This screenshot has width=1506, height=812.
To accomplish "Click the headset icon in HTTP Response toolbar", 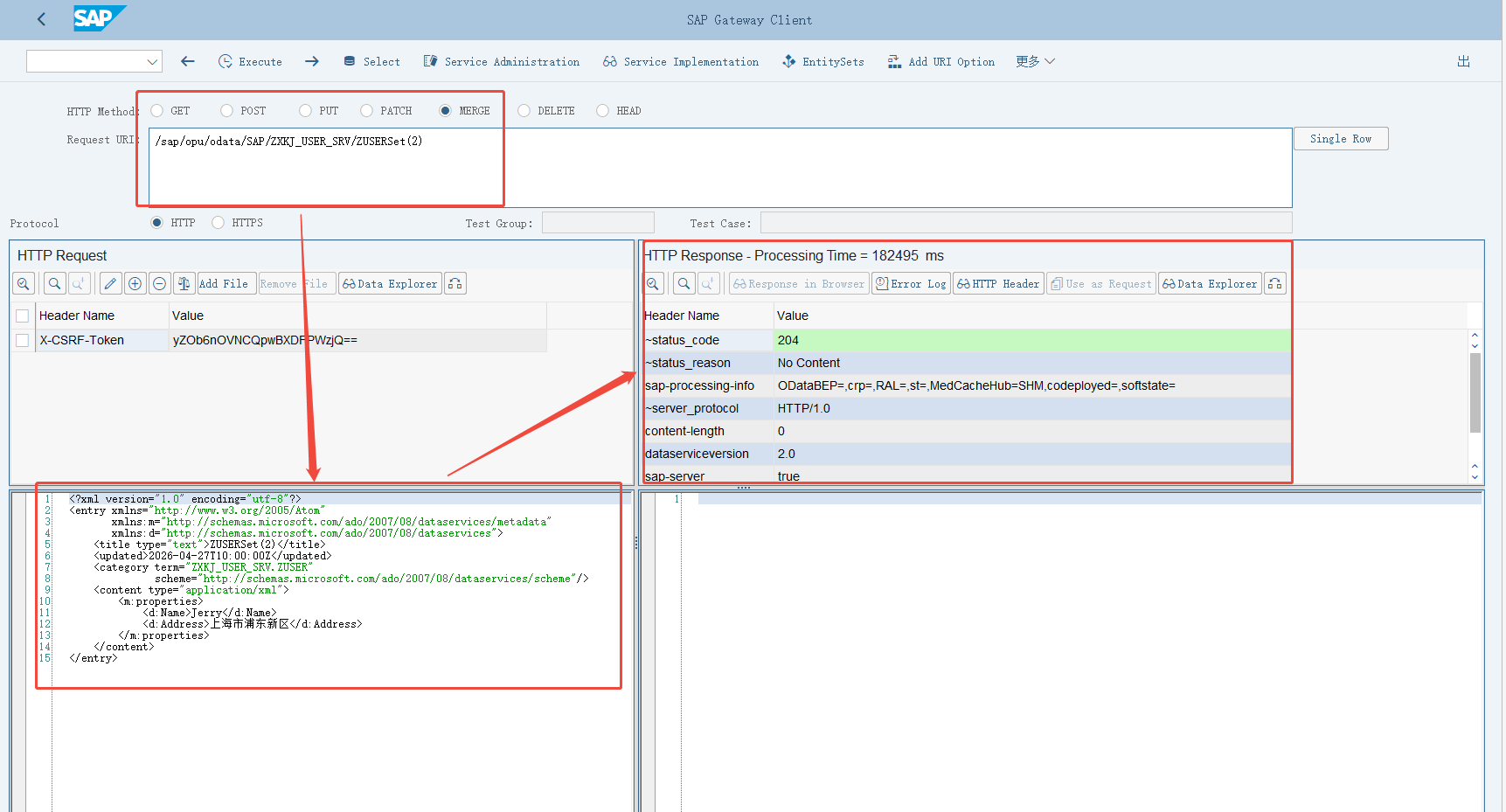I will coord(1275,283).
